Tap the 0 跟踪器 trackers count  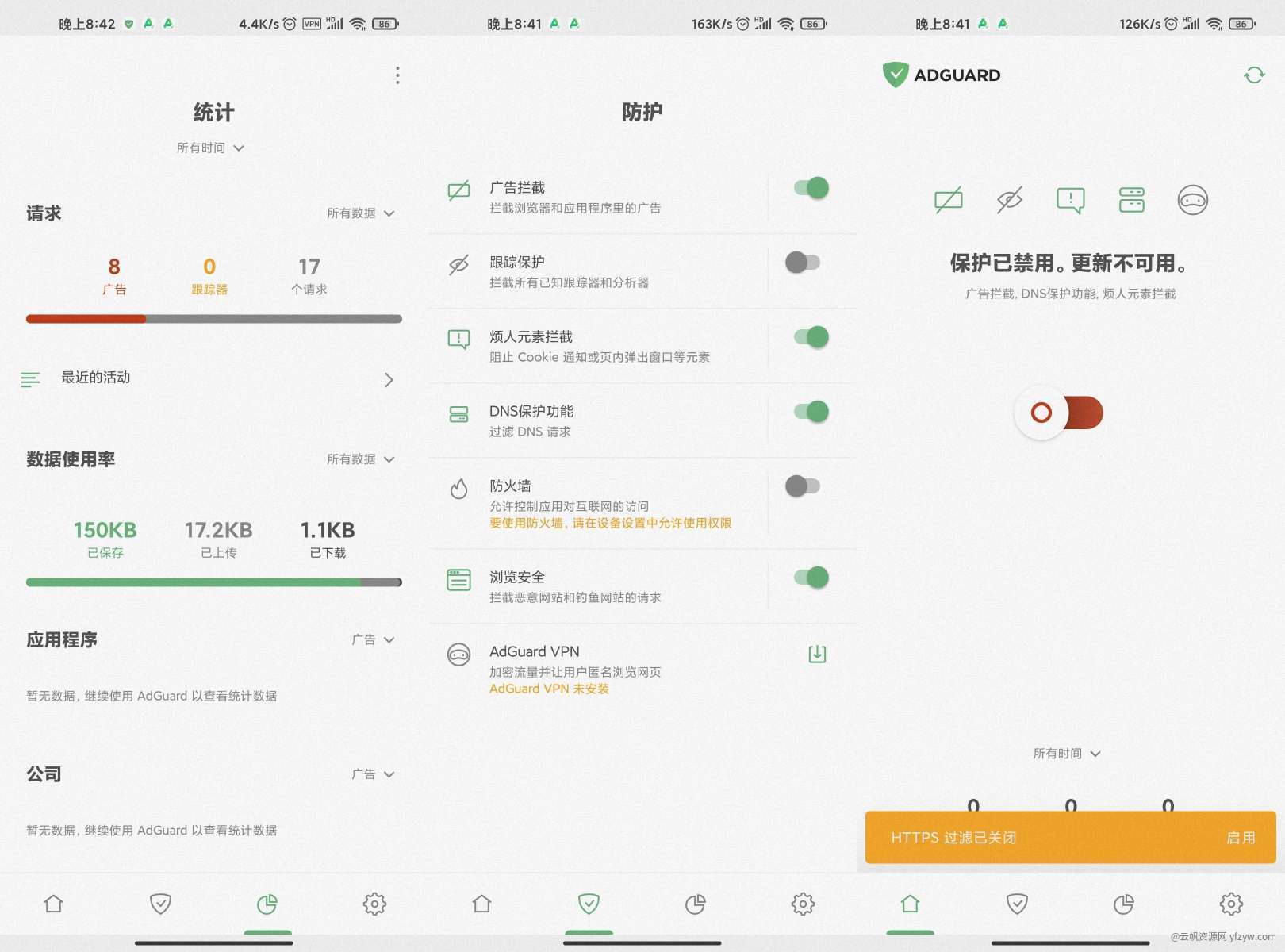coord(209,276)
